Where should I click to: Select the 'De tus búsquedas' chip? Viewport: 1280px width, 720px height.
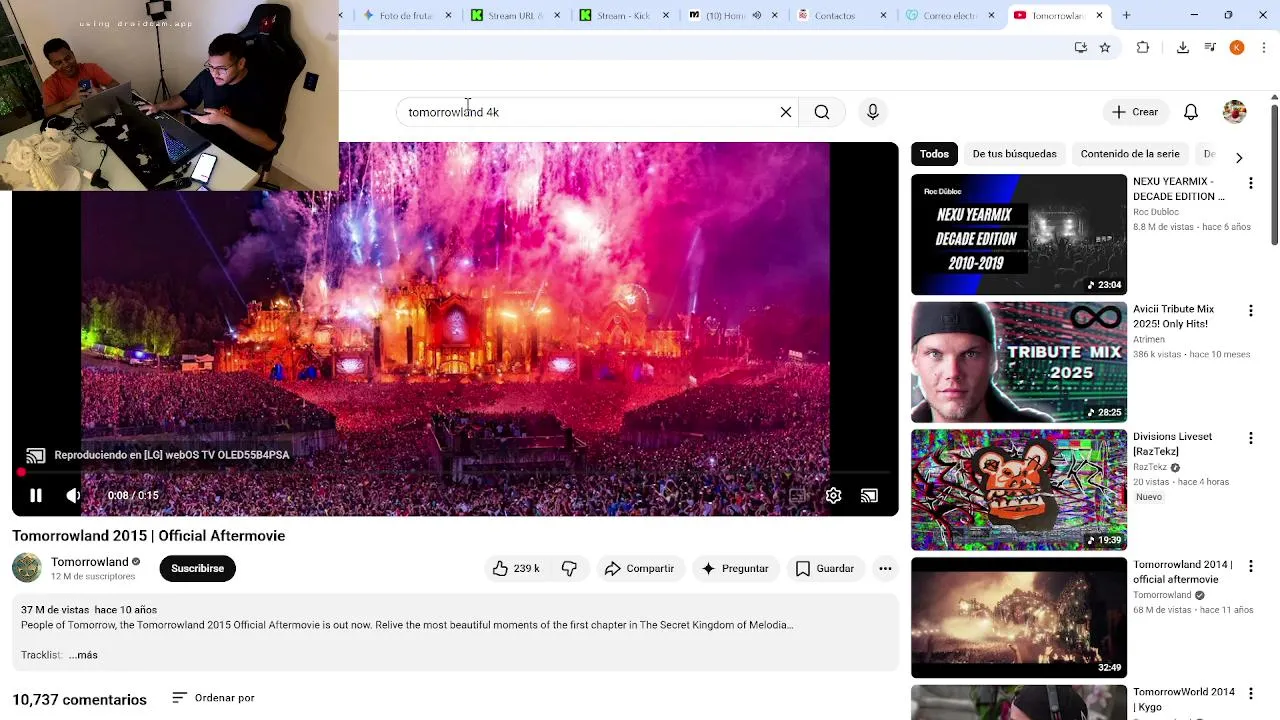1014,154
